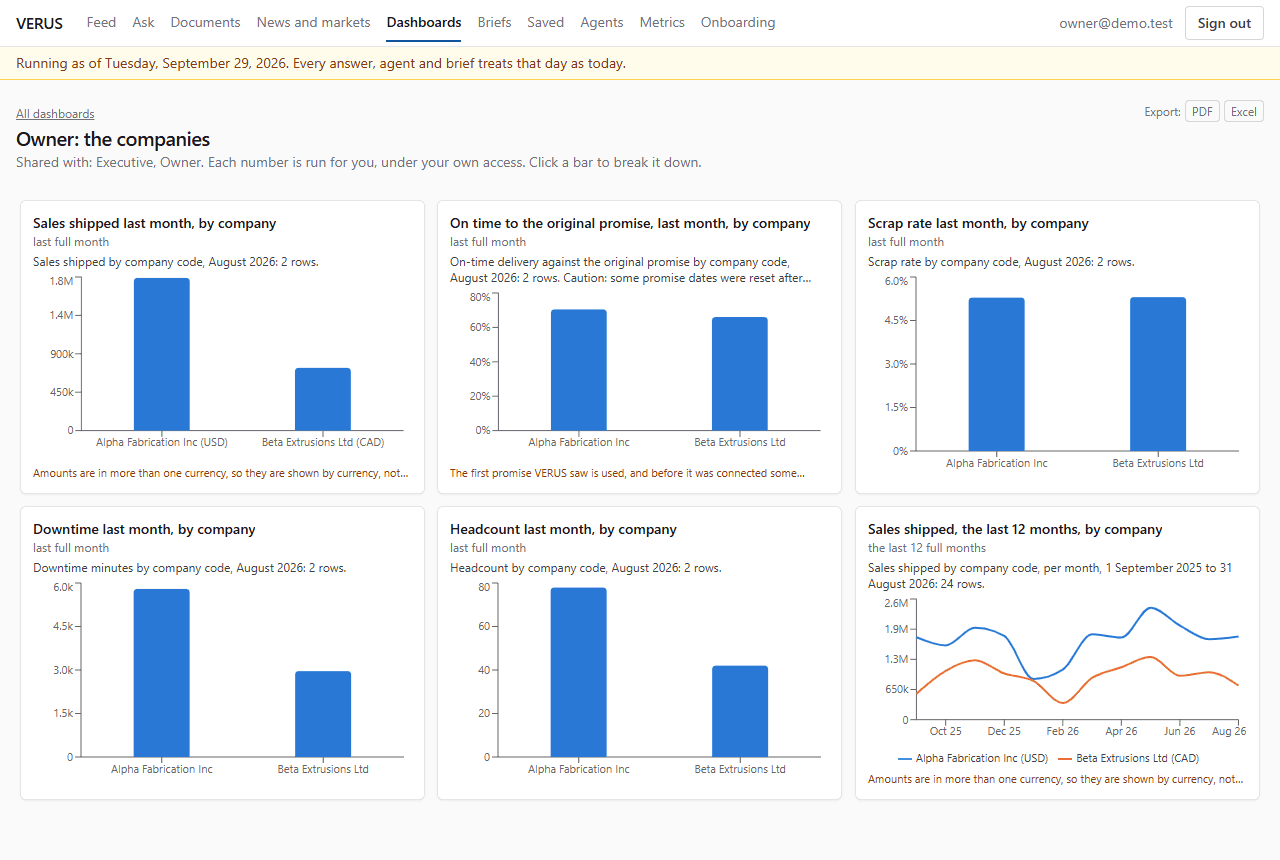Click 'Headcount last month, by company' title
Image resolution: width=1280 pixels, height=860 pixels.
tap(564, 529)
